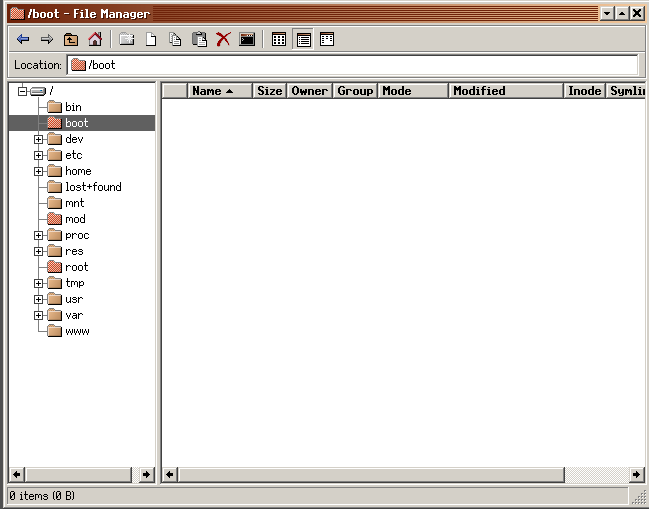Select the mnt folder in the tree
Image resolution: width=649 pixels, height=509 pixels.
[x=66, y=203]
